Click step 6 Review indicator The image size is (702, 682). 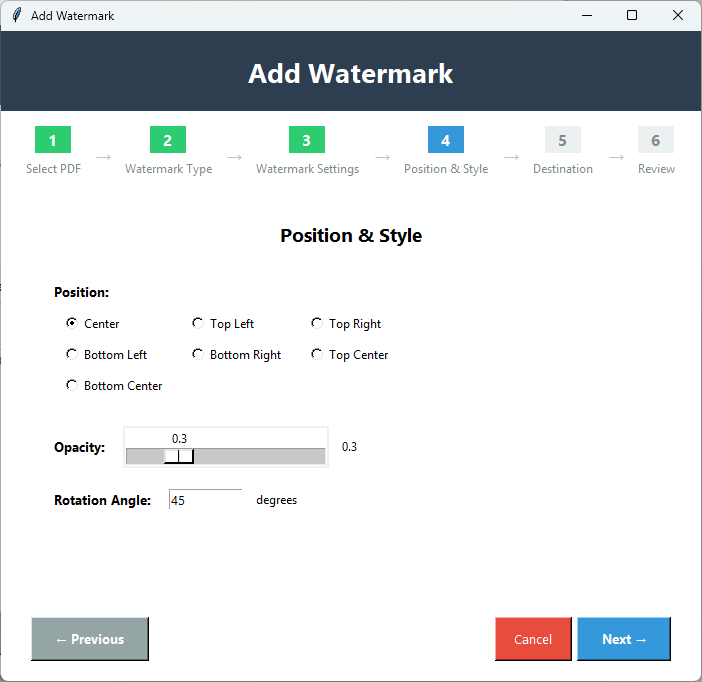[x=655, y=140]
